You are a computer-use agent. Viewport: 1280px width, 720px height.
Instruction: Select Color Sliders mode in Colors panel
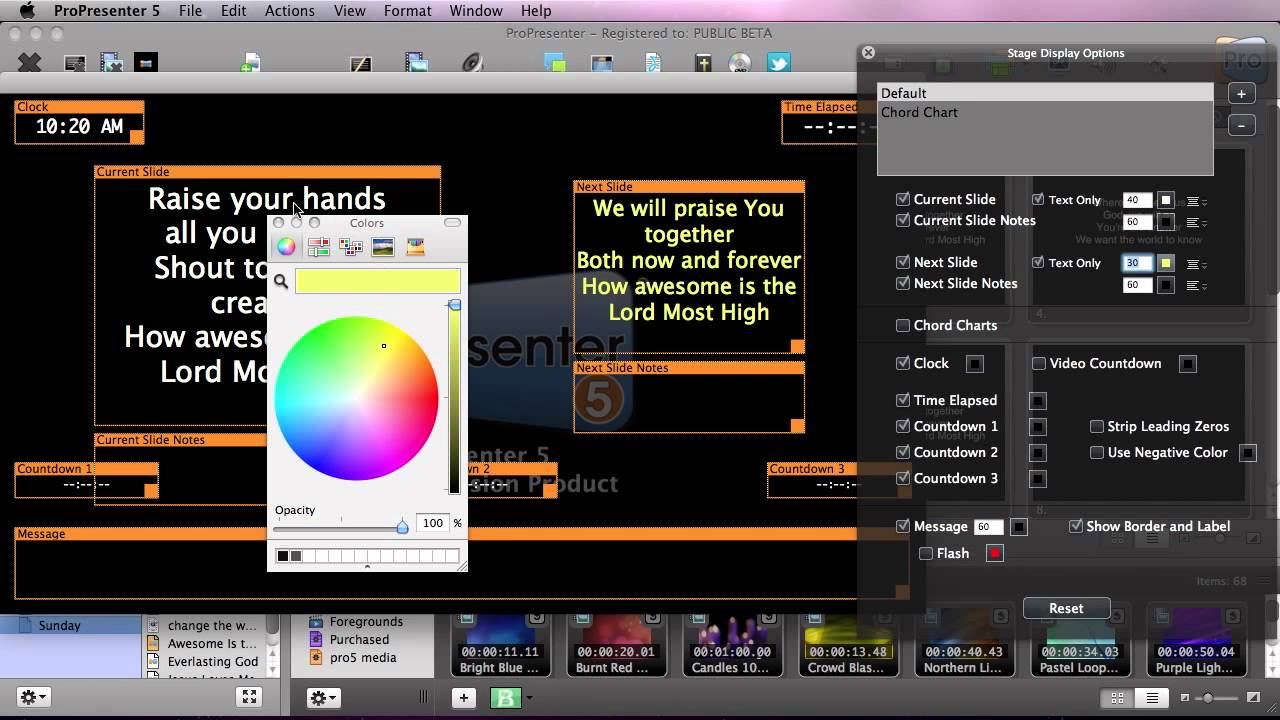pyautogui.click(x=319, y=247)
